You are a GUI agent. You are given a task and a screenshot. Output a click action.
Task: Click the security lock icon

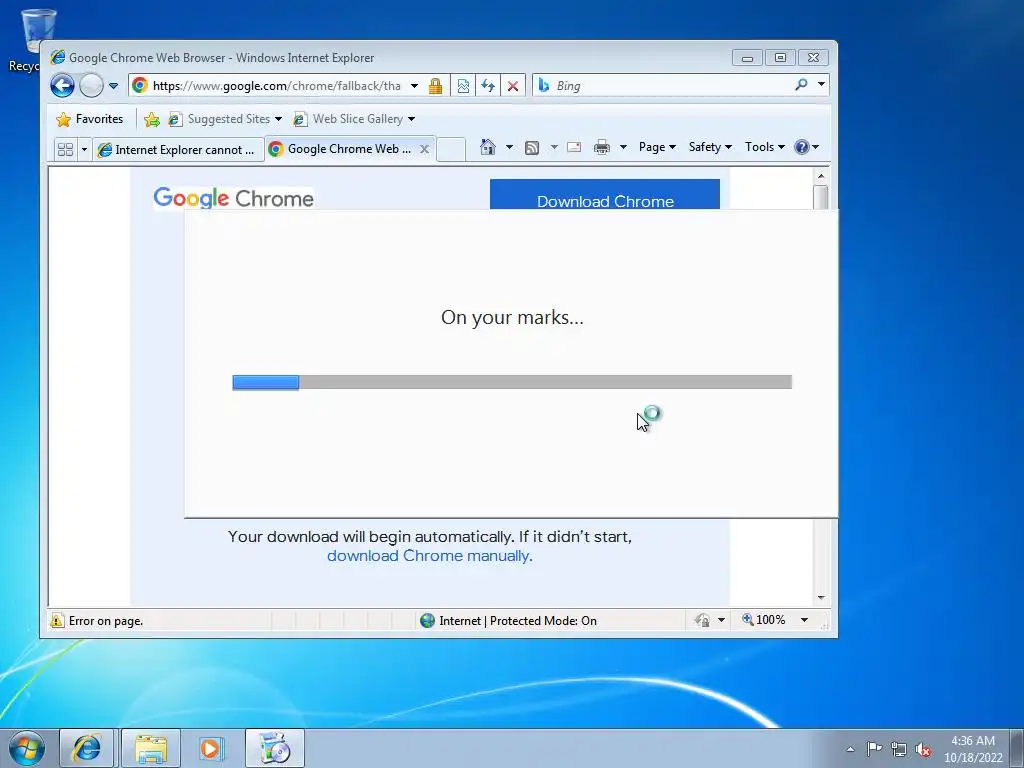pyautogui.click(x=436, y=86)
